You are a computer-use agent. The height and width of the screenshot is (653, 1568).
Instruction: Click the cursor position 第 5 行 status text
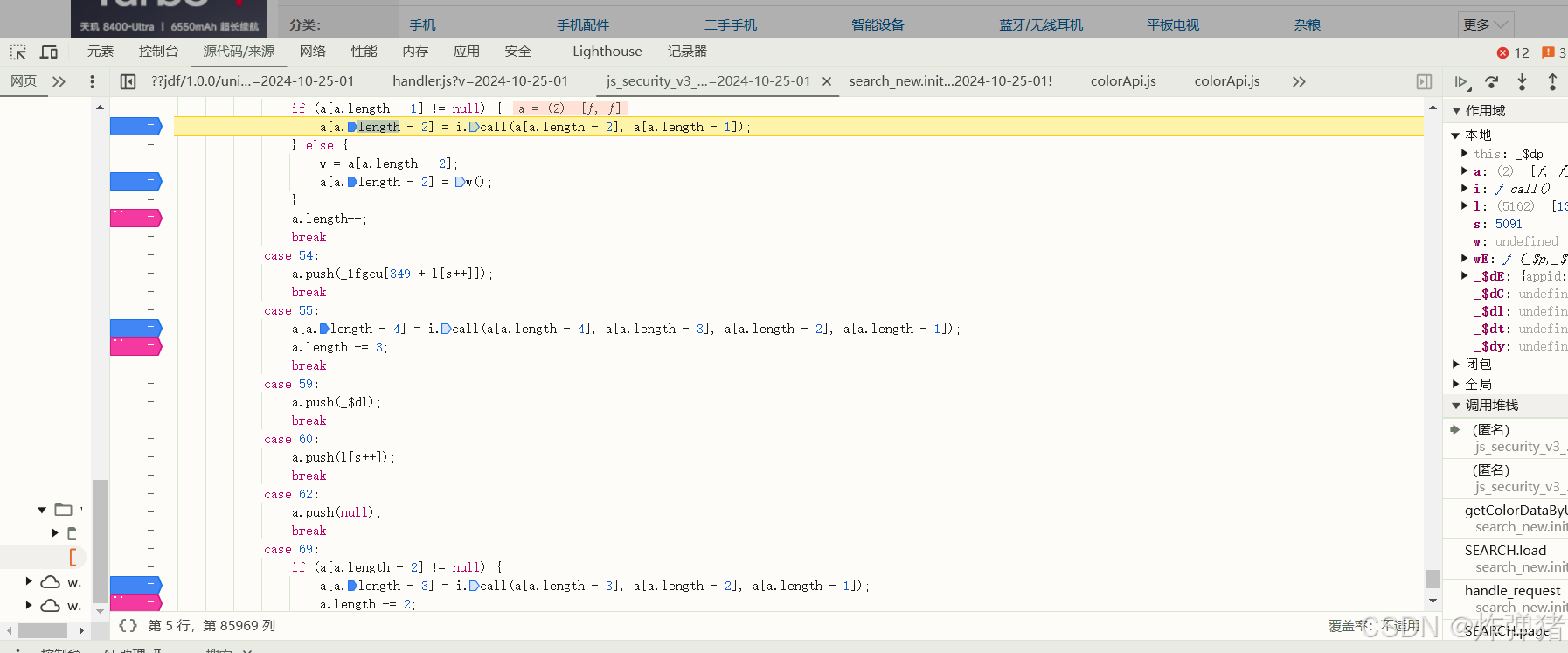212,625
